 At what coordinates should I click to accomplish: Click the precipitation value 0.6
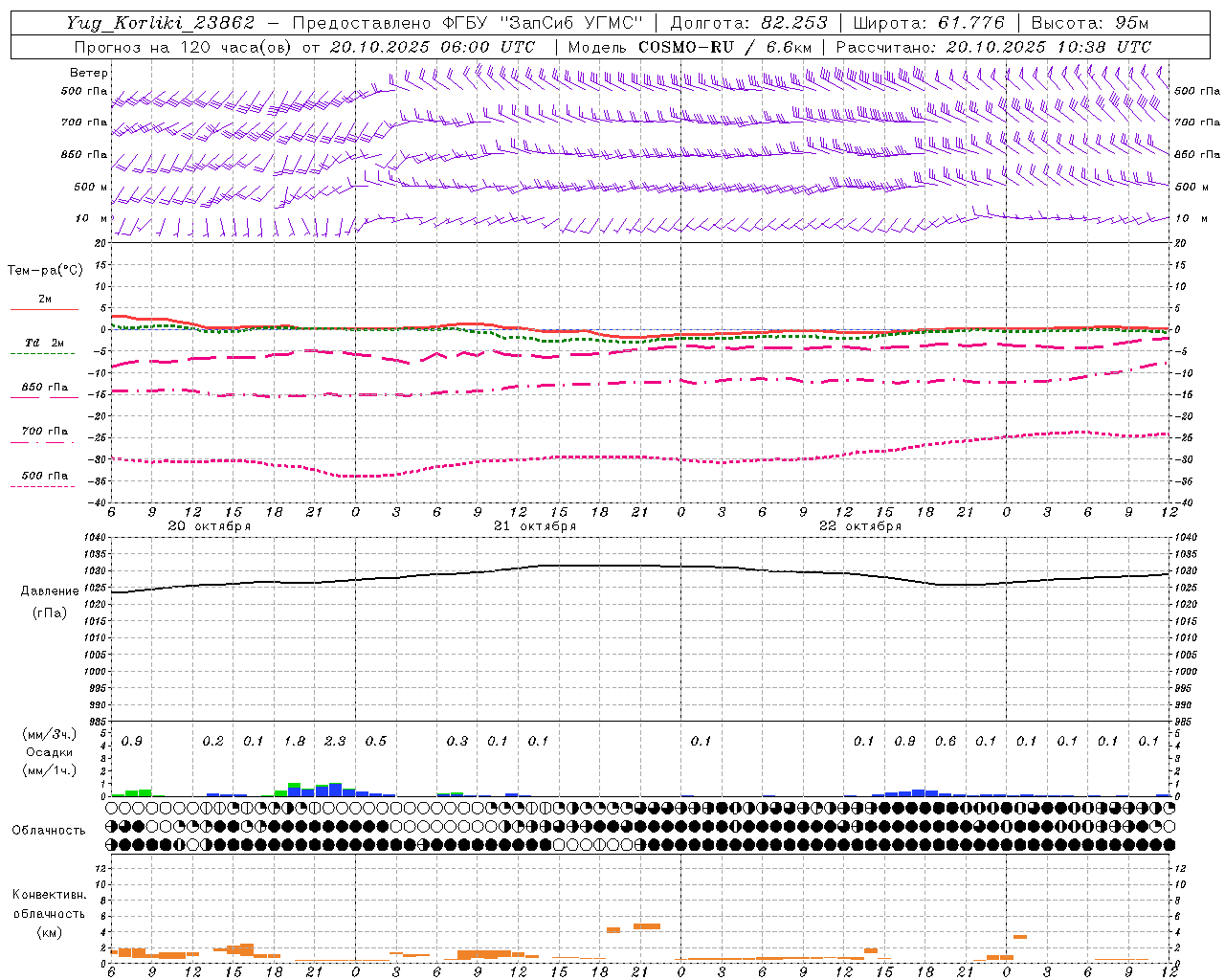click(x=946, y=742)
